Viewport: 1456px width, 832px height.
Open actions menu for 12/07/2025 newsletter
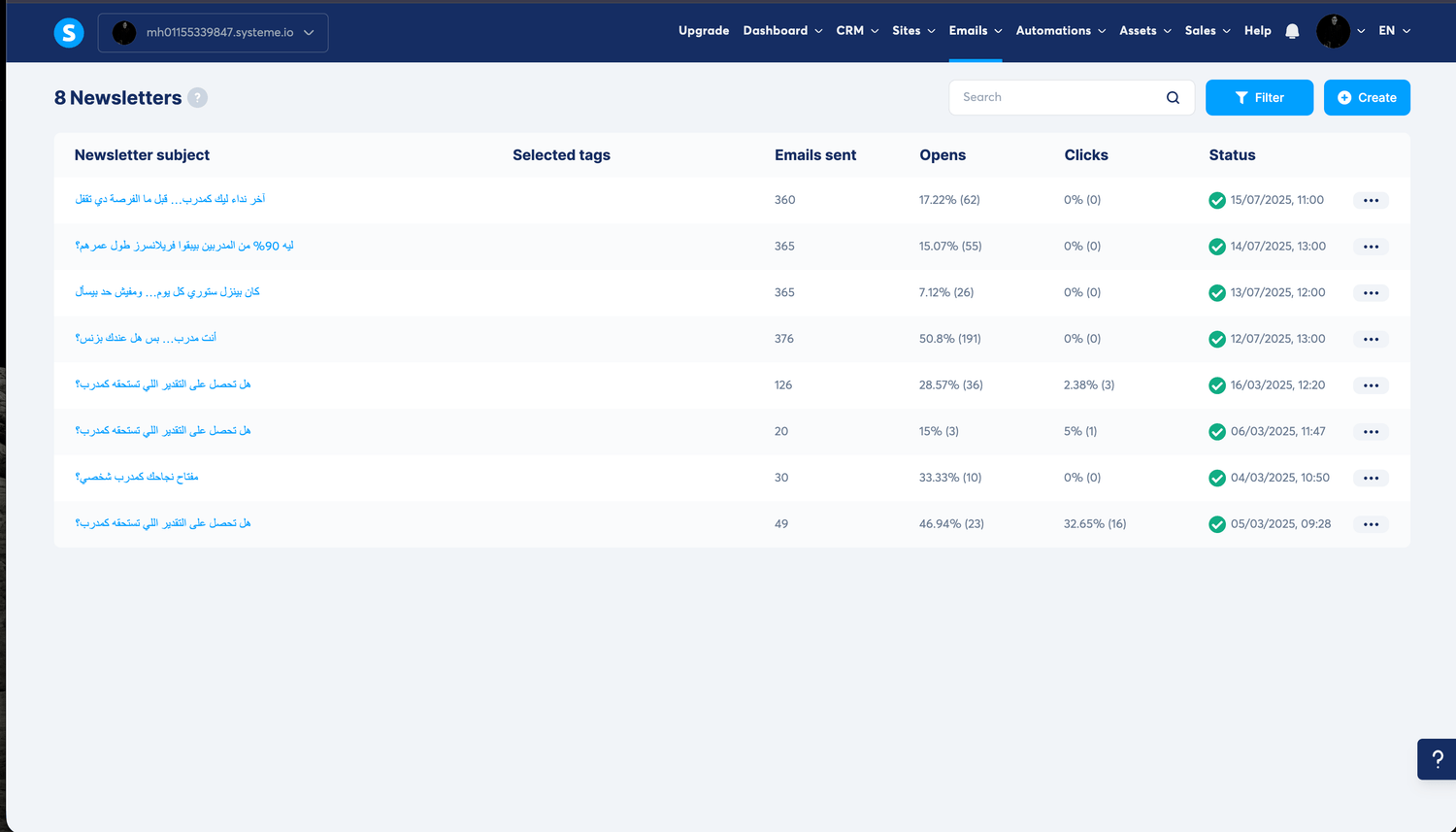click(1371, 339)
